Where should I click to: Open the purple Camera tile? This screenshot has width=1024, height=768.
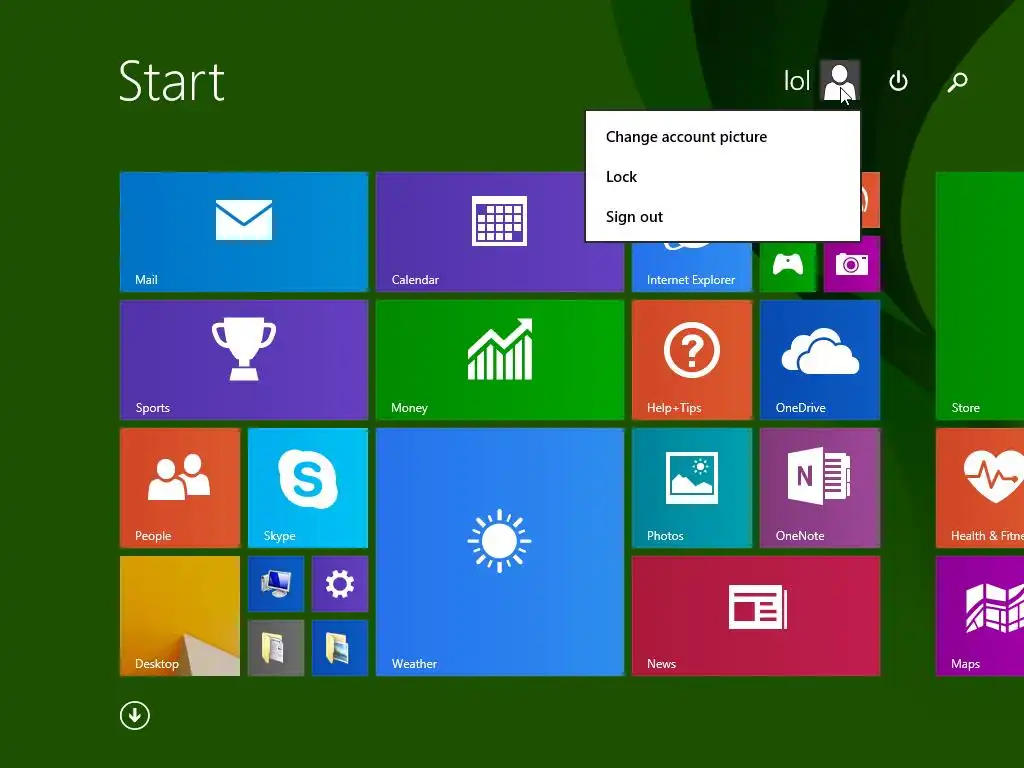pyautogui.click(x=852, y=264)
